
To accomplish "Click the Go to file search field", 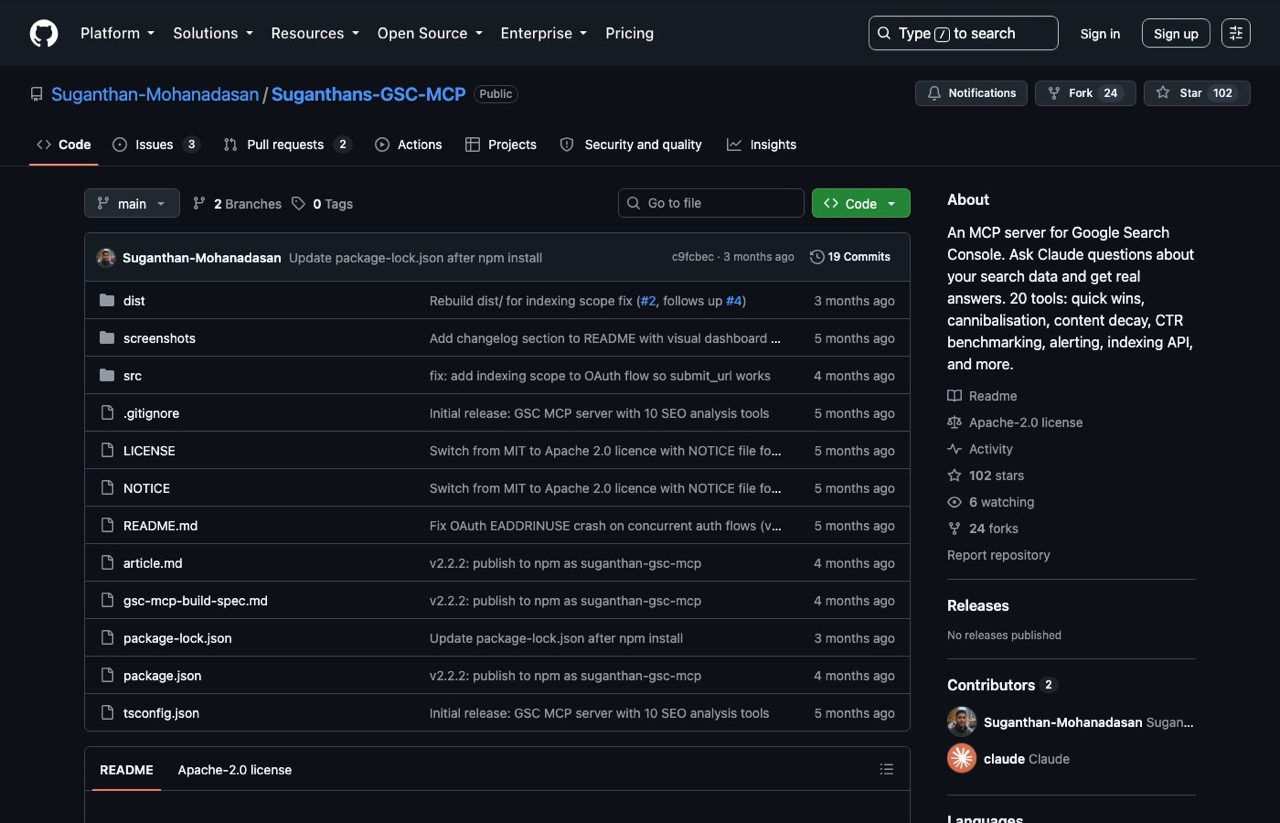I will [x=711, y=203].
